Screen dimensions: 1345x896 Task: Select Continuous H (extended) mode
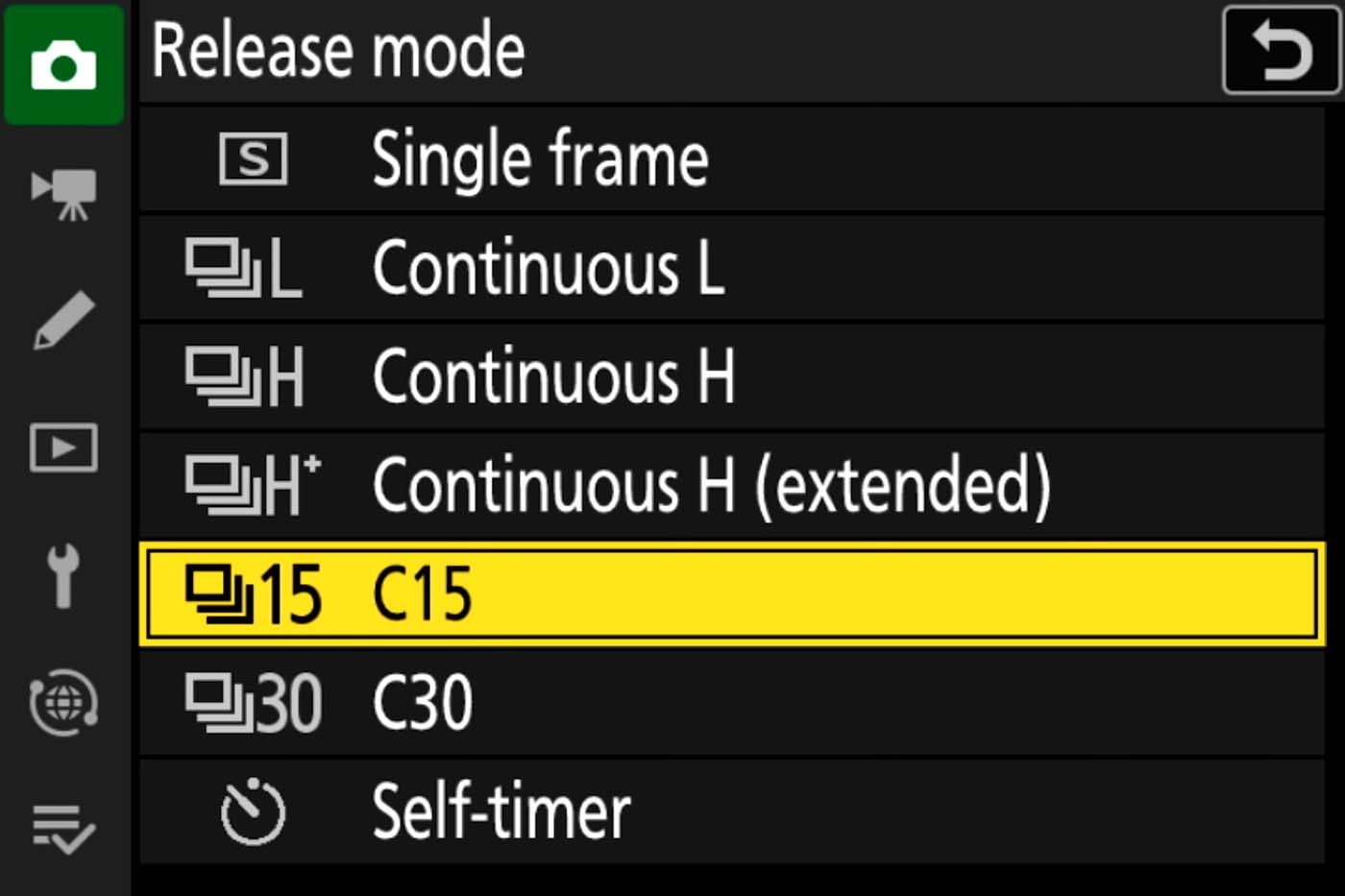(x=711, y=485)
